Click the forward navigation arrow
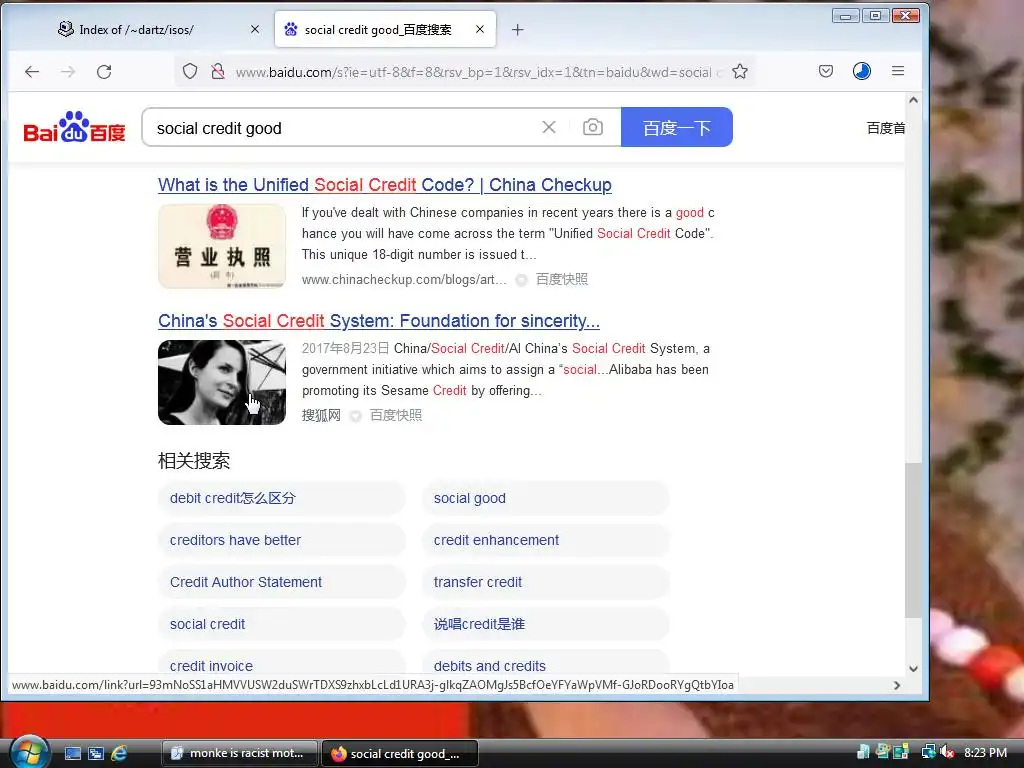The image size is (1024, 768). pyautogui.click(x=68, y=72)
